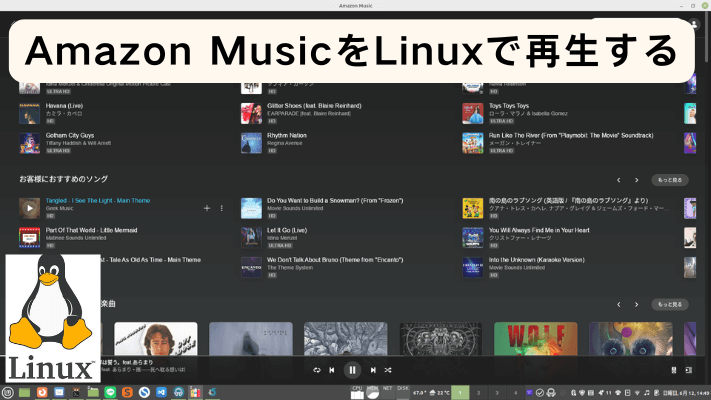The width and height of the screenshot is (711, 400).
Task: Toggle shuffle playback mode
Action: coord(388,370)
